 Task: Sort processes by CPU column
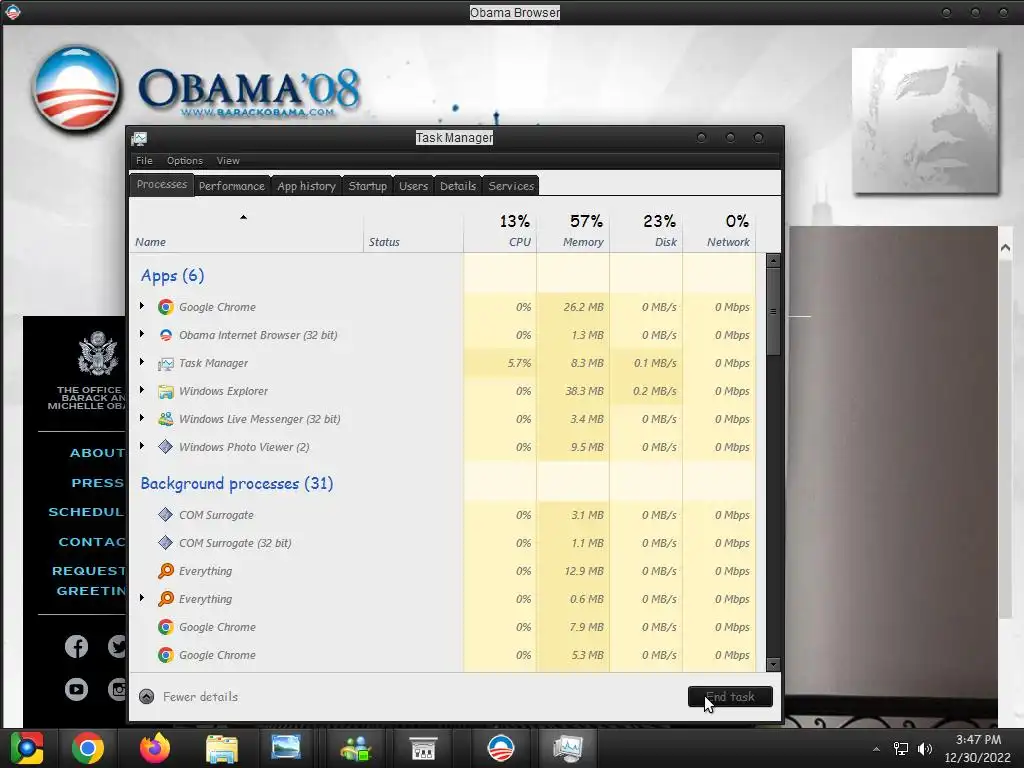500,231
